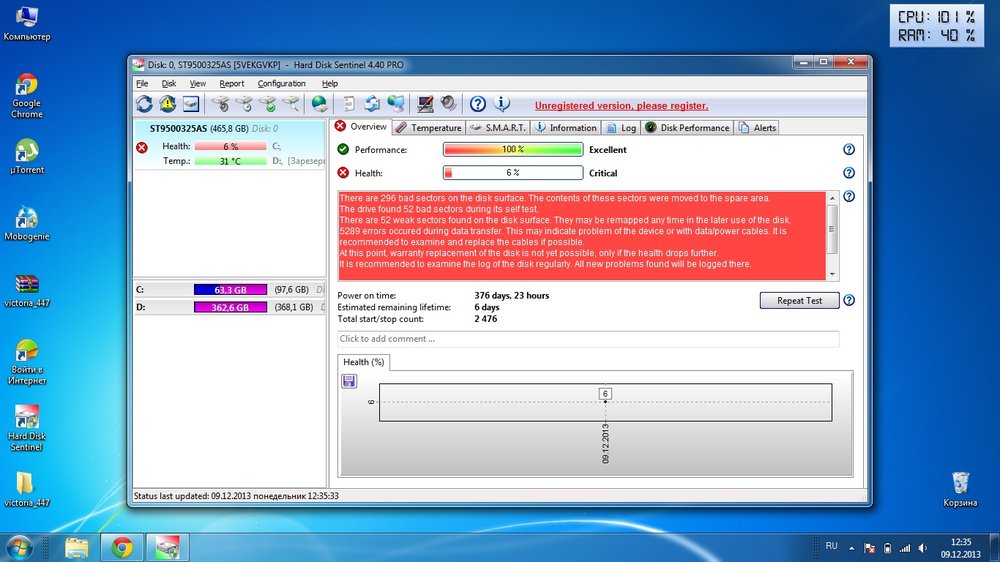Click the Refresh icon in the toolbar

click(144, 104)
